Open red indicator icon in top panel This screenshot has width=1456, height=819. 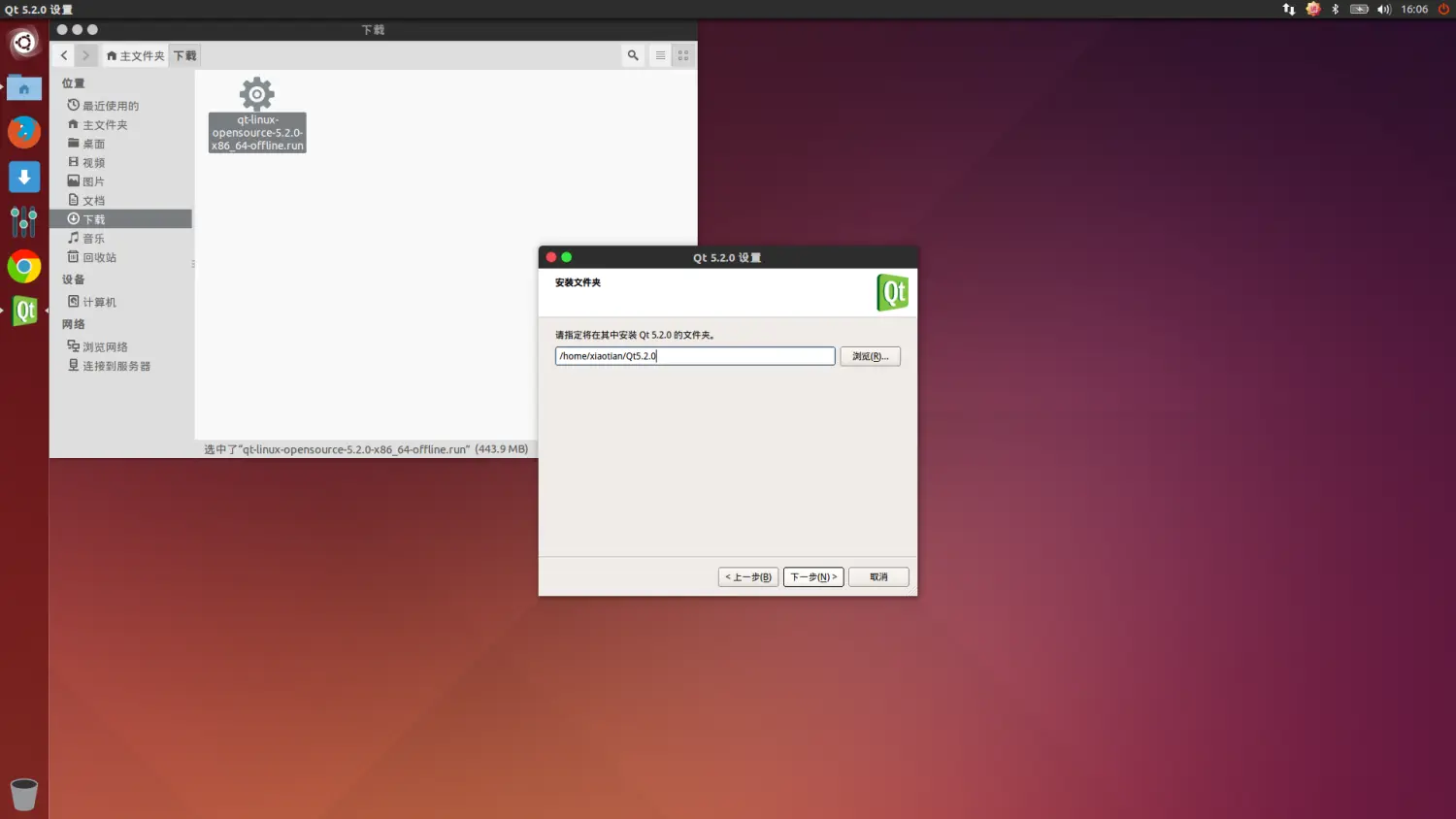click(x=1312, y=9)
